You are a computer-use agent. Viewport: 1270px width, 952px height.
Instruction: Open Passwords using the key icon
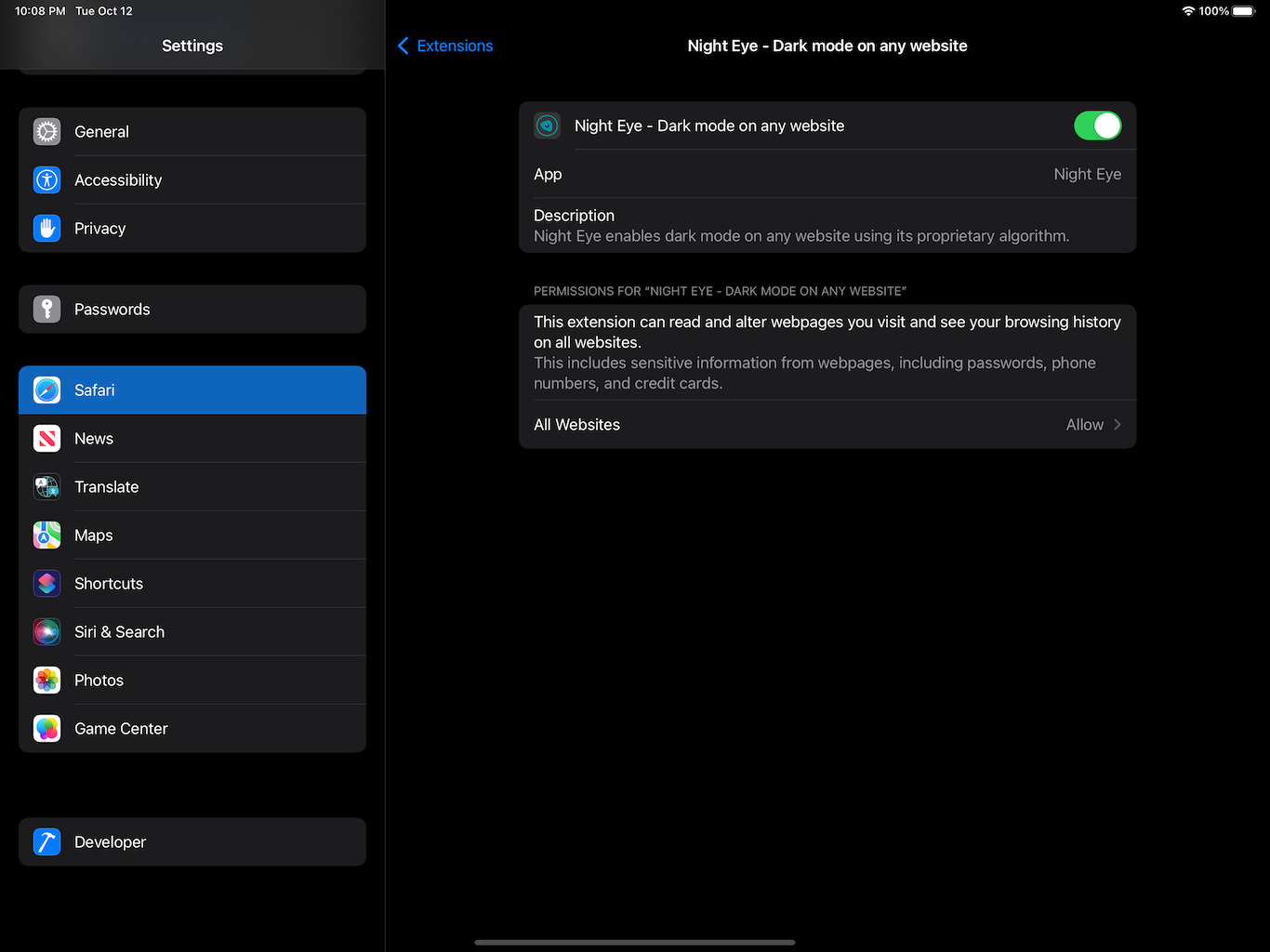coord(46,309)
